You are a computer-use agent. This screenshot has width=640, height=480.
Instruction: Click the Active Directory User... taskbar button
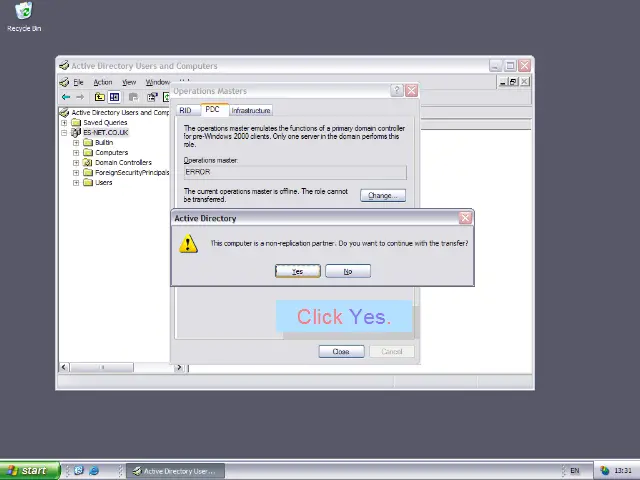175,471
